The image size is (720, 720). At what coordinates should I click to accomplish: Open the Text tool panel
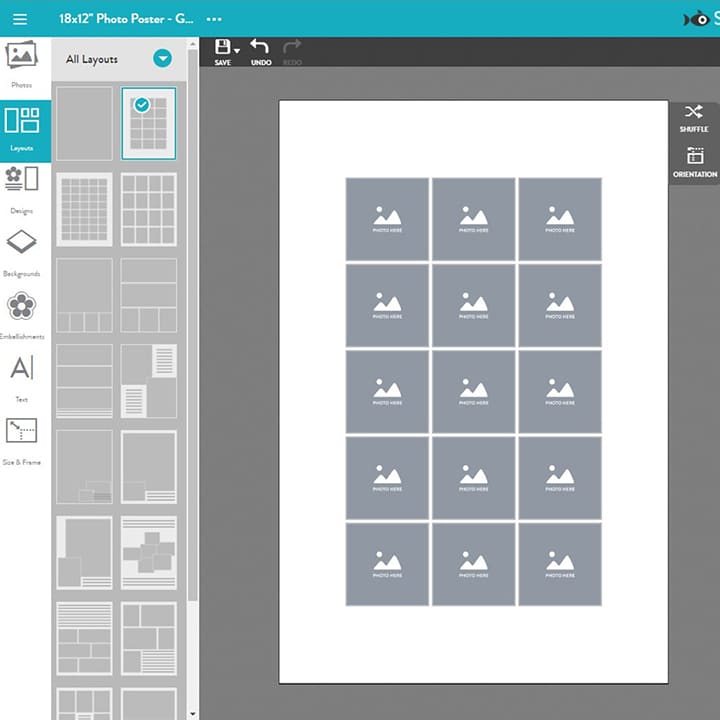click(x=22, y=378)
